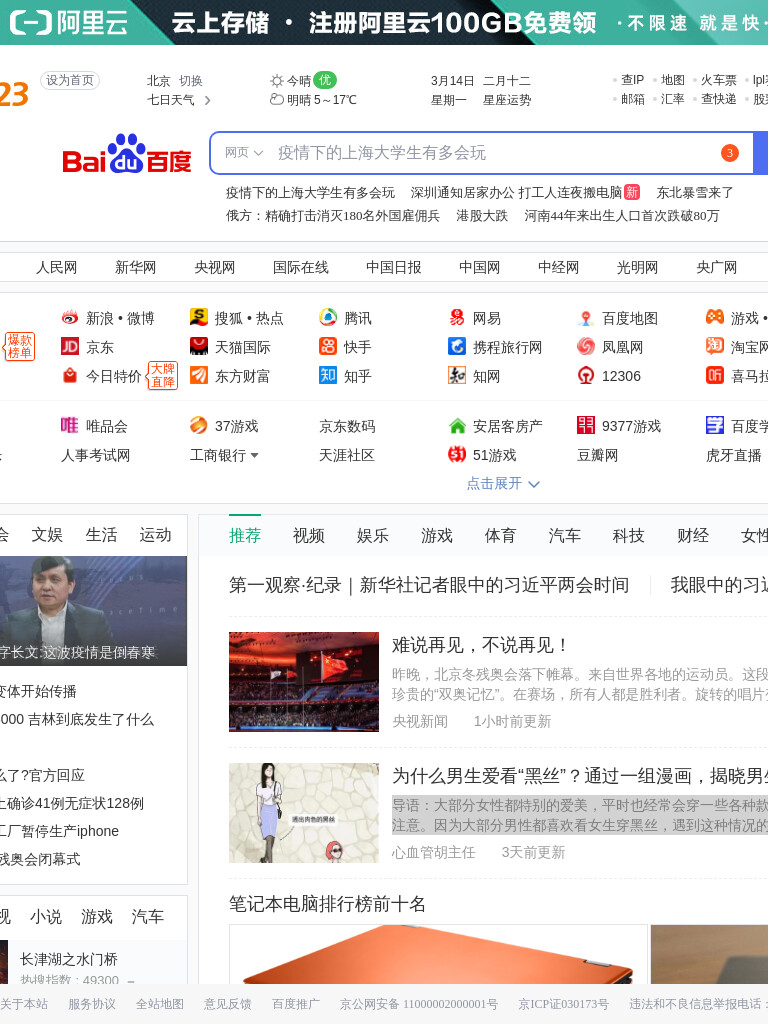Click the 查IP utility link
768x1024 pixels.
coord(632,80)
